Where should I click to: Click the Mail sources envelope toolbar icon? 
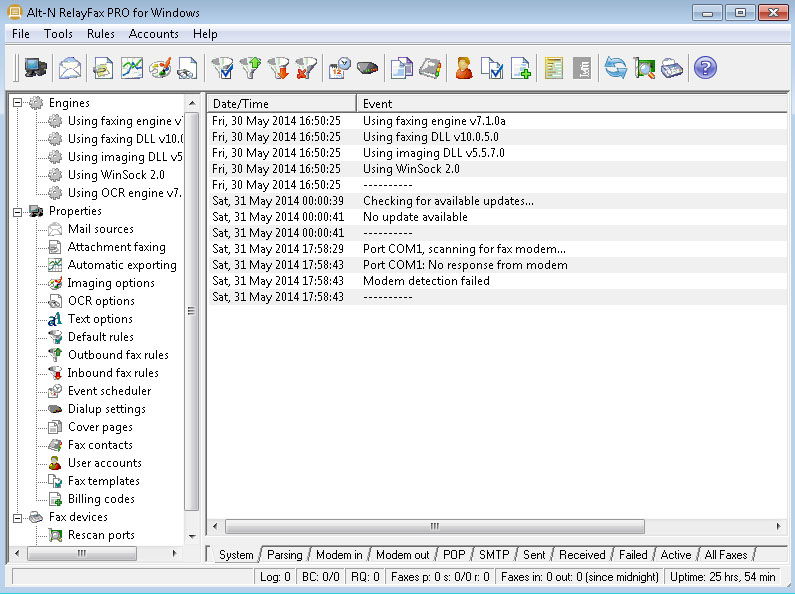(x=70, y=68)
